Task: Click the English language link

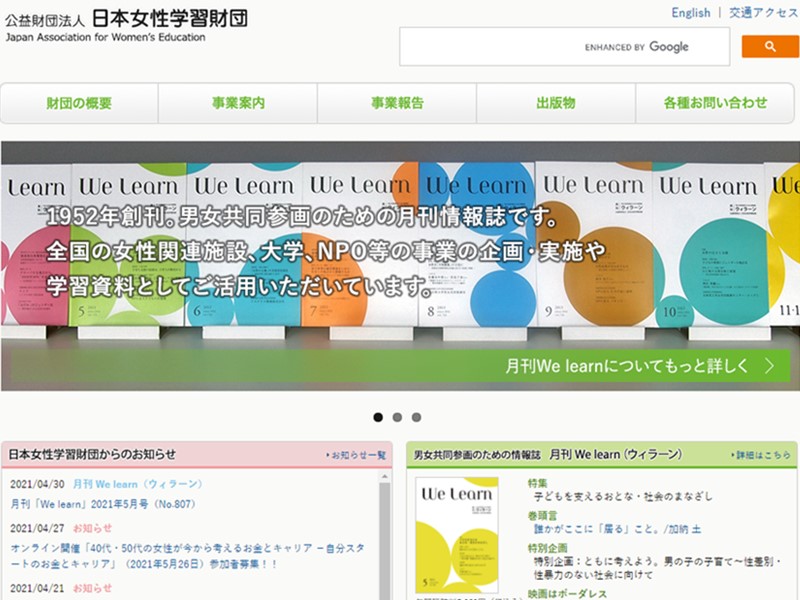Action: [x=693, y=12]
